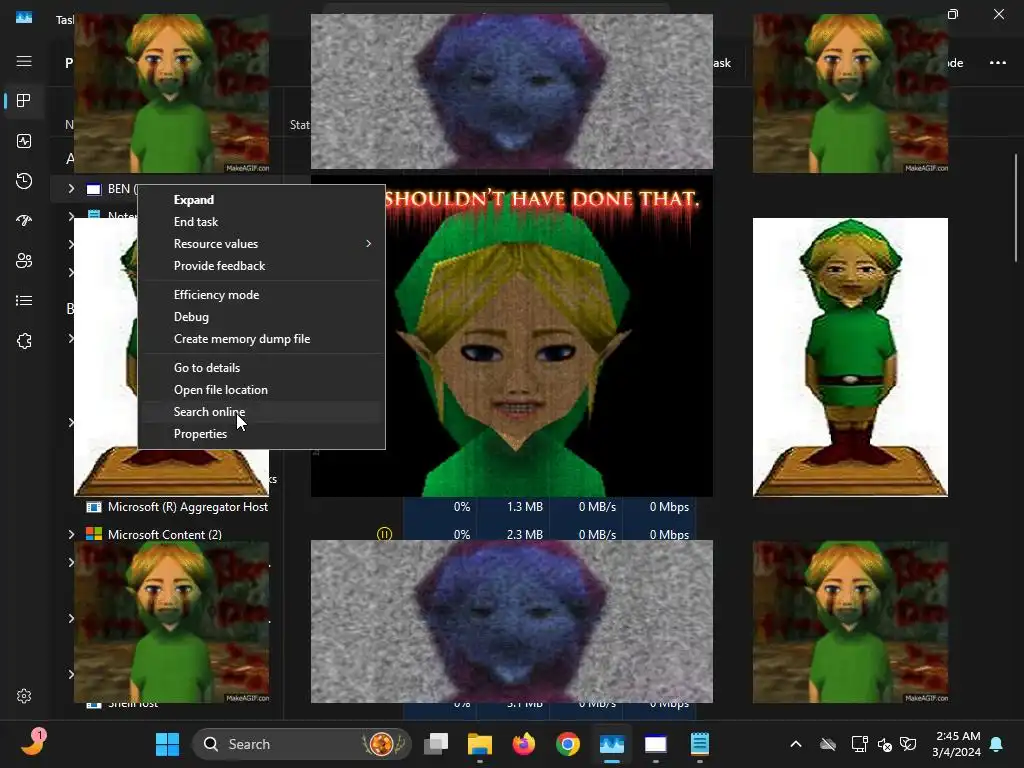Viewport: 1024px width, 768px height.
Task: Click the 2.3 MB memory cell
Action: point(524,534)
